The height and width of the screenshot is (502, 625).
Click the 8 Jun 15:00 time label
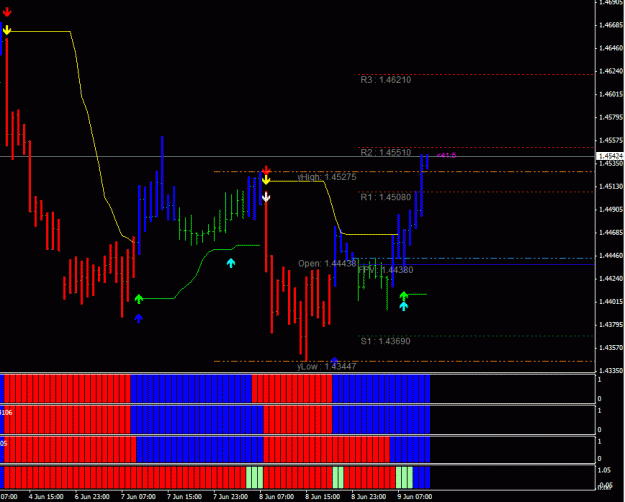pos(323,497)
